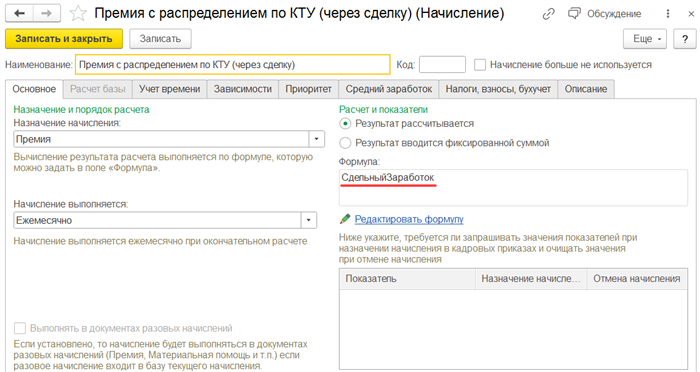
Task: Open the Обсуждение discussion panel
Action: coord(604,14)
